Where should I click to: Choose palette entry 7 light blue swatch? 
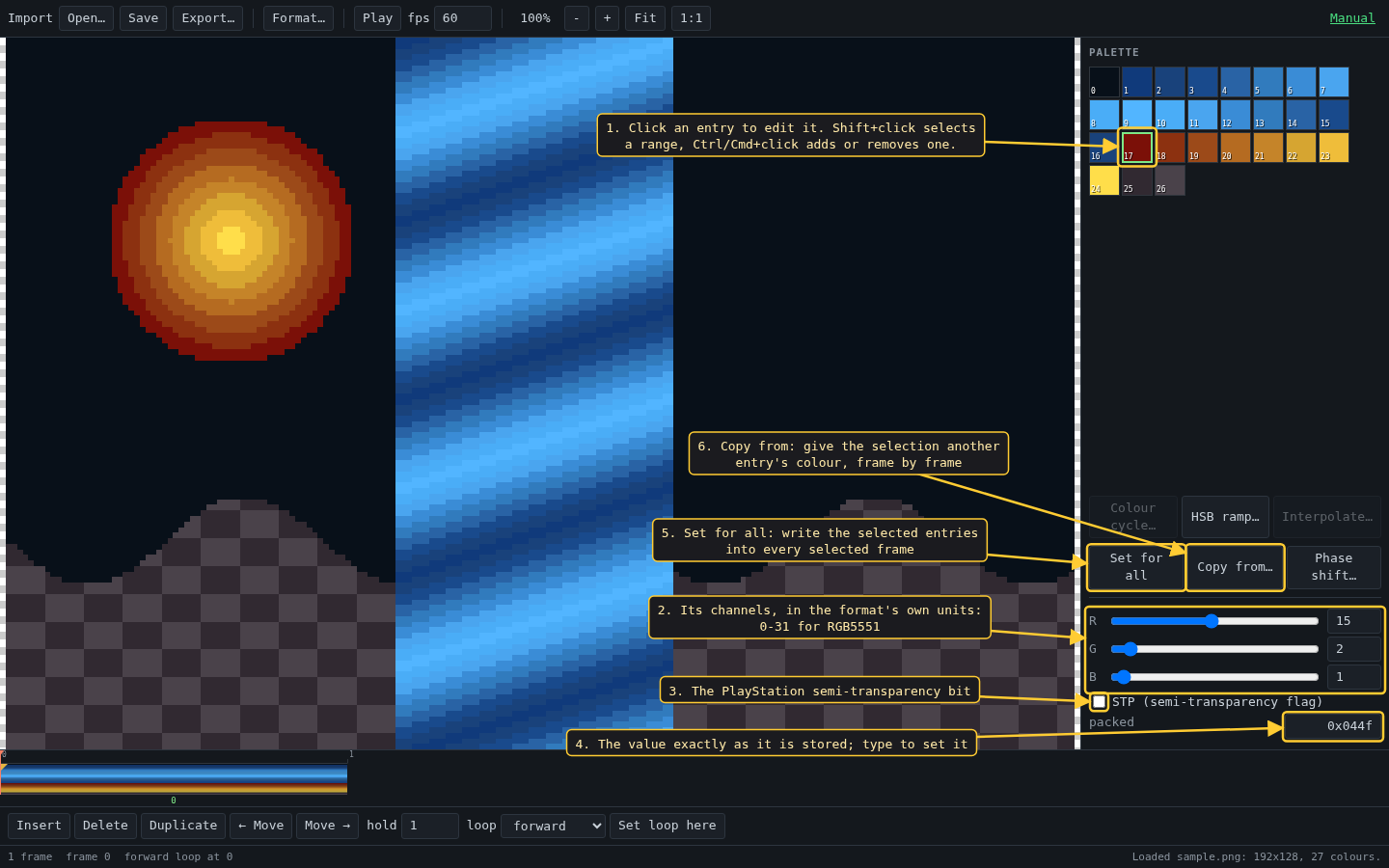click(x=1334, y=82)
